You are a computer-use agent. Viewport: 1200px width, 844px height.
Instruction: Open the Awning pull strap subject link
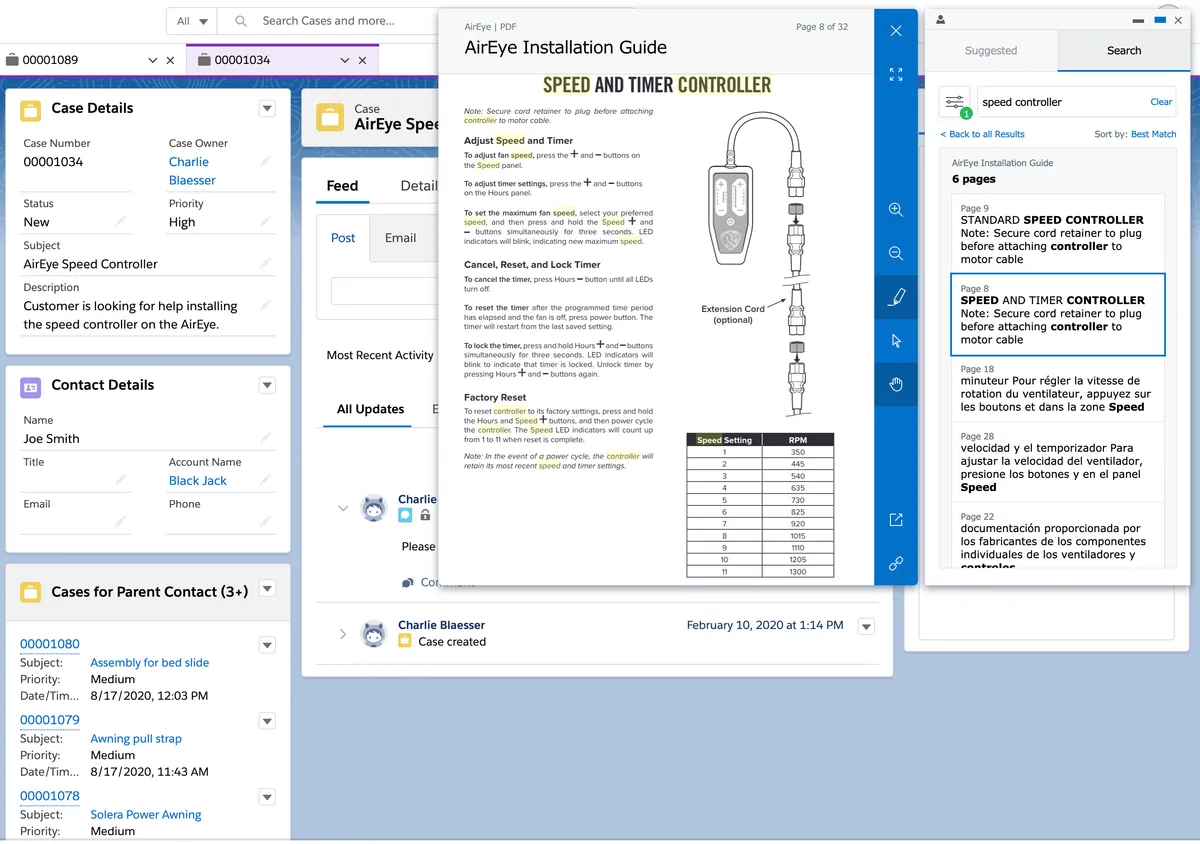(x=136, y=739)
